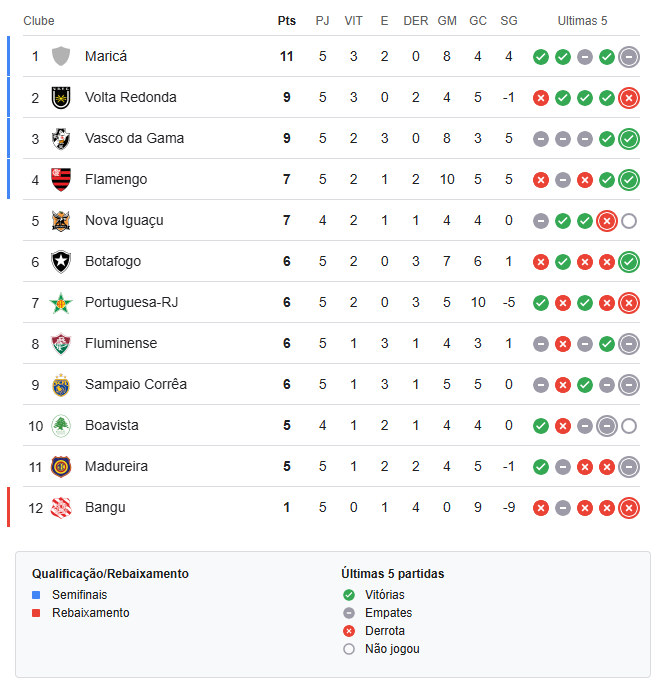
Task: Click the Nova Iguaçu club crest
Action: [x=61, y=221]
